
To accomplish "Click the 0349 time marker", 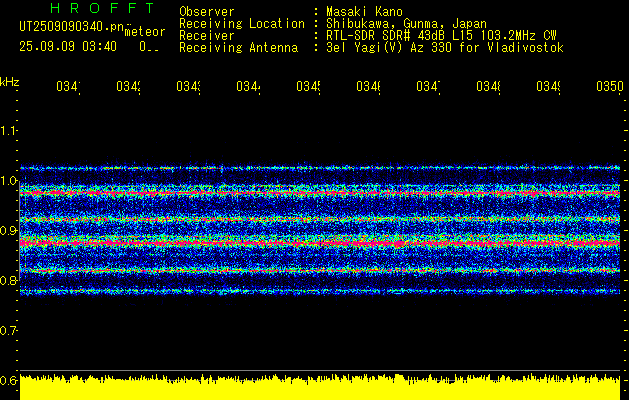I will pyautogui.click(x=549, y=87).
